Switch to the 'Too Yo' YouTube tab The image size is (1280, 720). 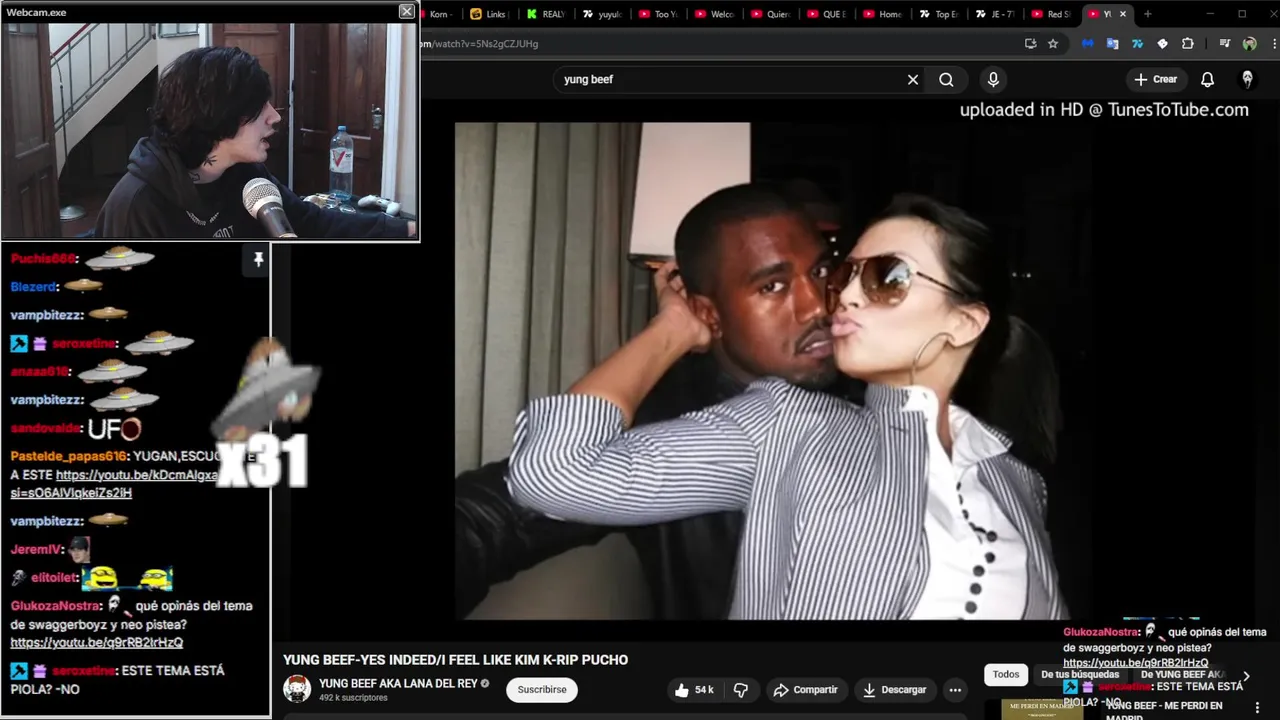tap(657, 14)
